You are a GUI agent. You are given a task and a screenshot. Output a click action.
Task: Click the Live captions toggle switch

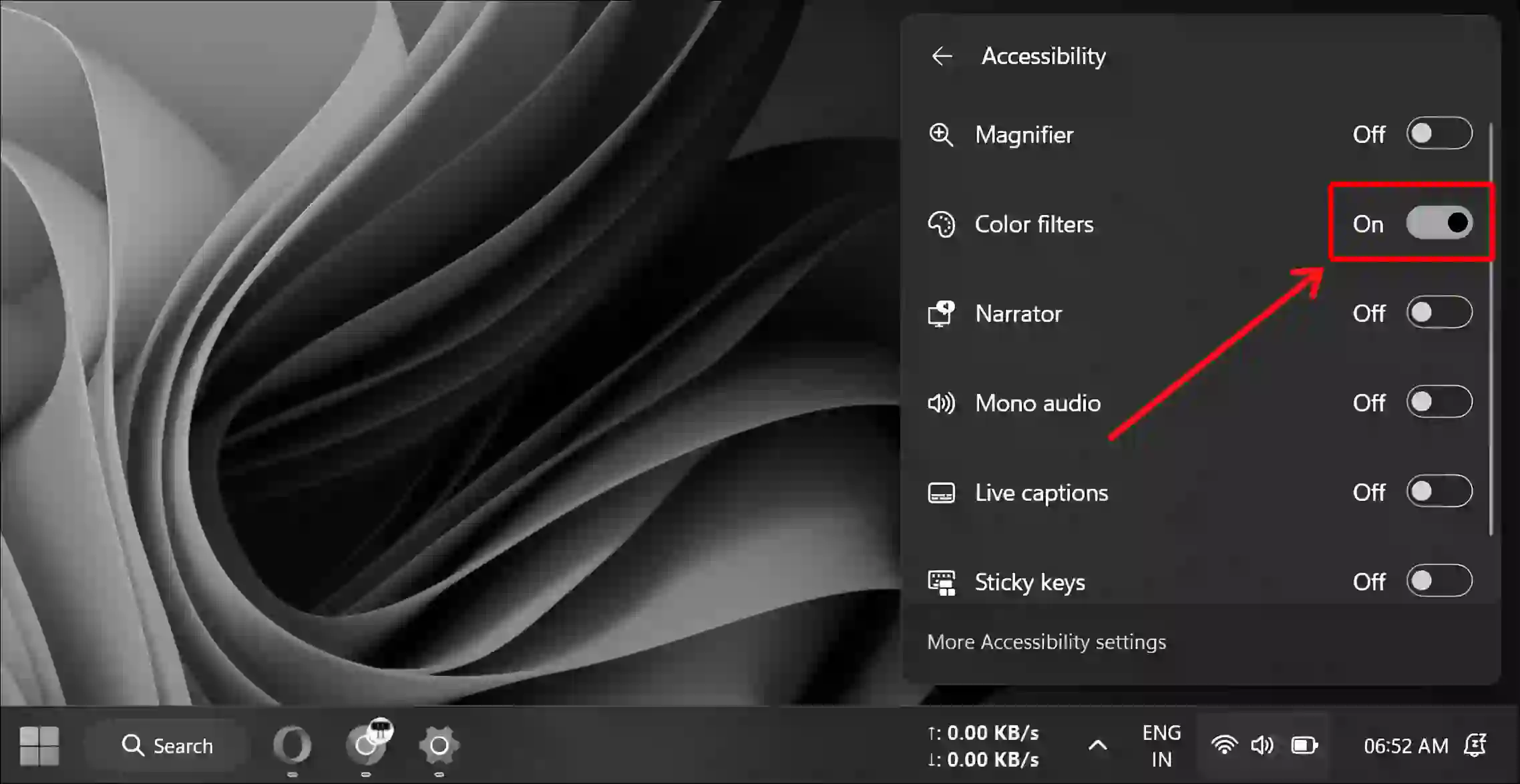pos(1441,491)
